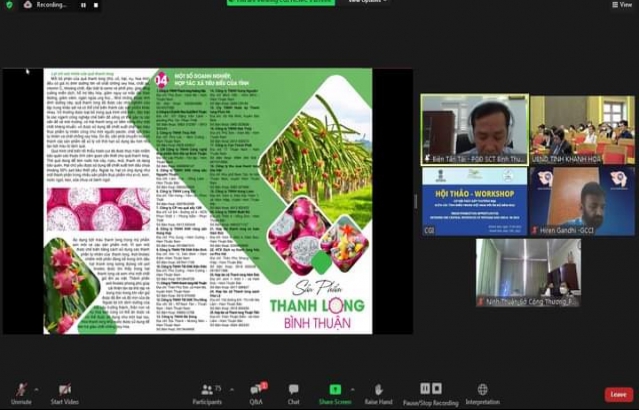The width and height of the screenshot is (639, 410).
Task: Select Hiren Gandhi - GCCI video tile
Action: click(x=582, y=201)
